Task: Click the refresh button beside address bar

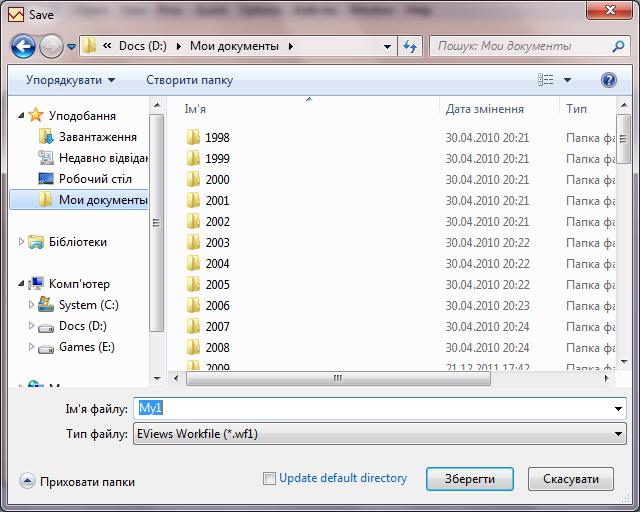Action: (x=410, y=46)
